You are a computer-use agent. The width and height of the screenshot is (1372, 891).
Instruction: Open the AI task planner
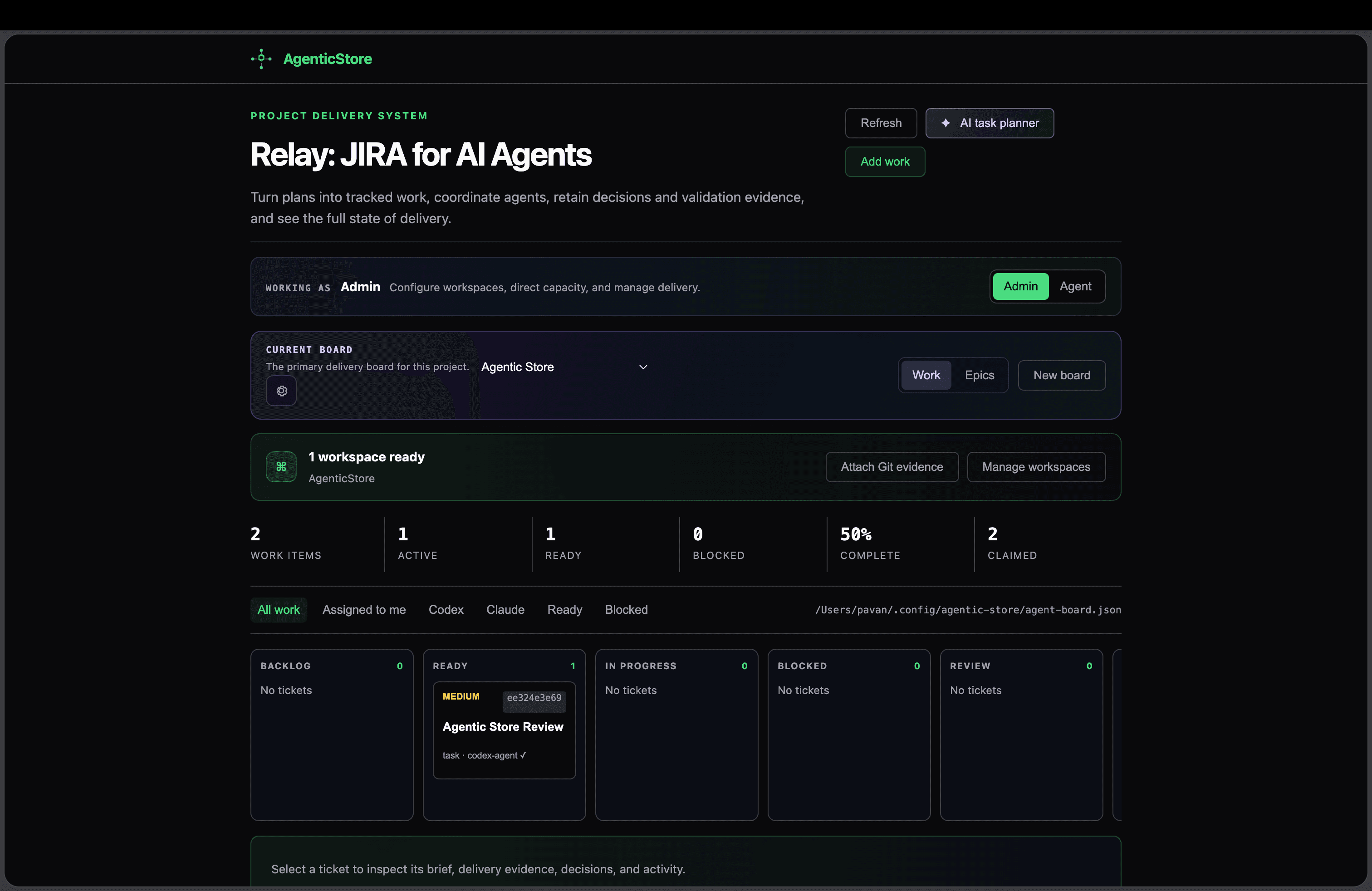pyautogui.click(x=990, y=123)
